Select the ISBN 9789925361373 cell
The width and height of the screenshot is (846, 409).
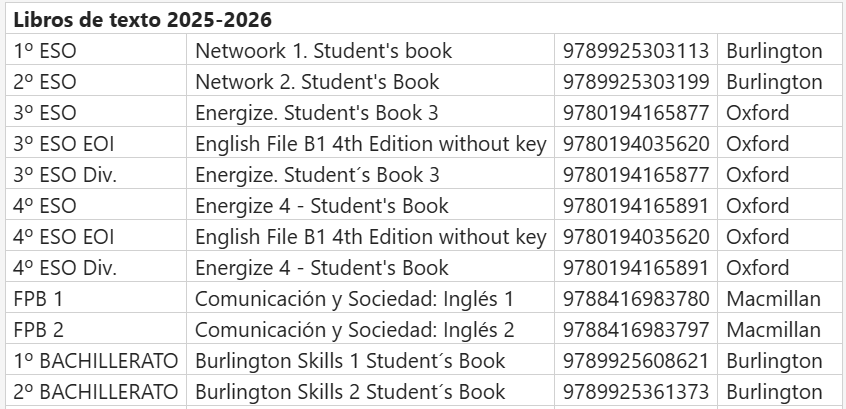pos(636,392)
